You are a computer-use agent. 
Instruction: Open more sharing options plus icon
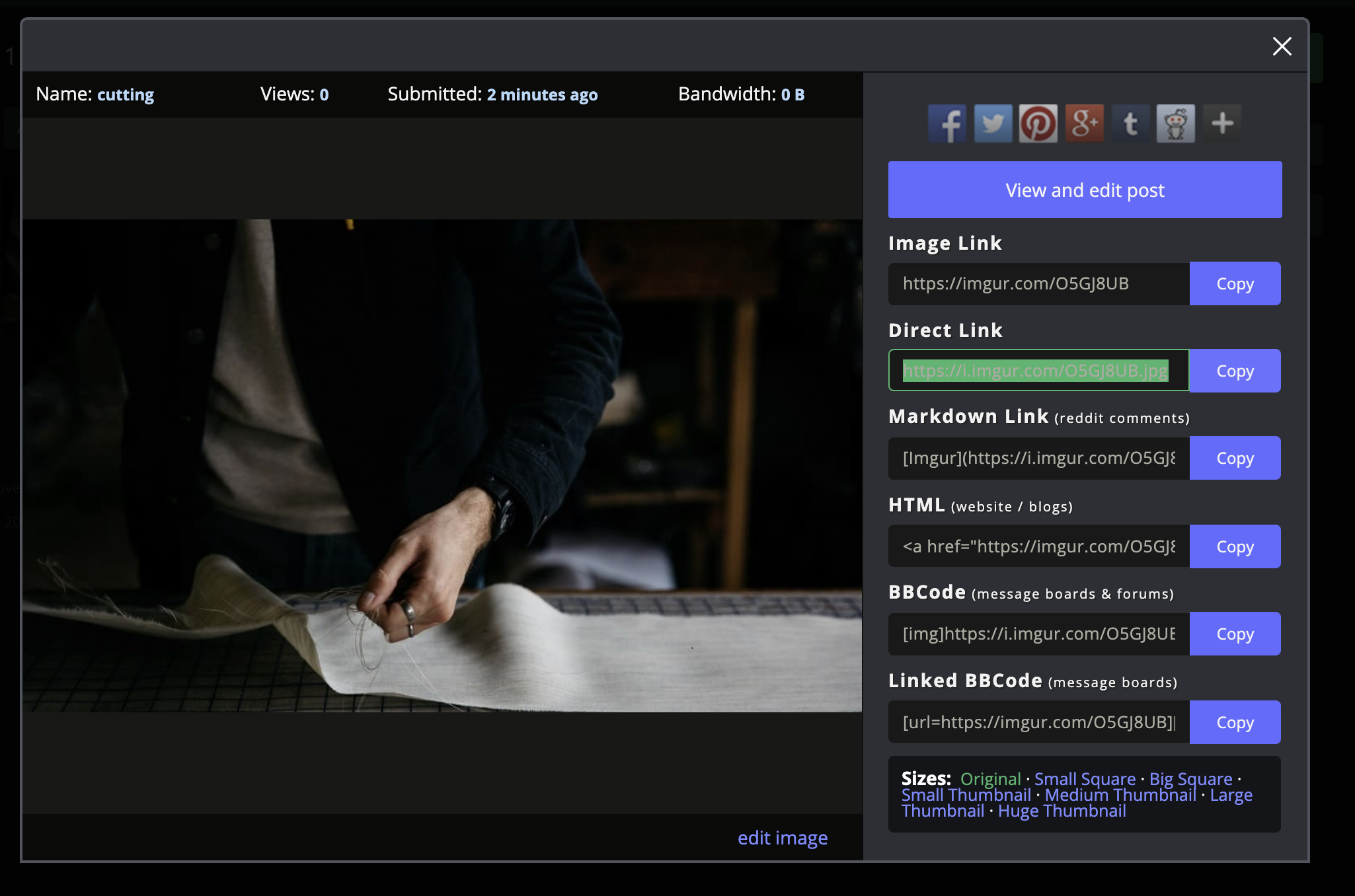pos(1222,124)
